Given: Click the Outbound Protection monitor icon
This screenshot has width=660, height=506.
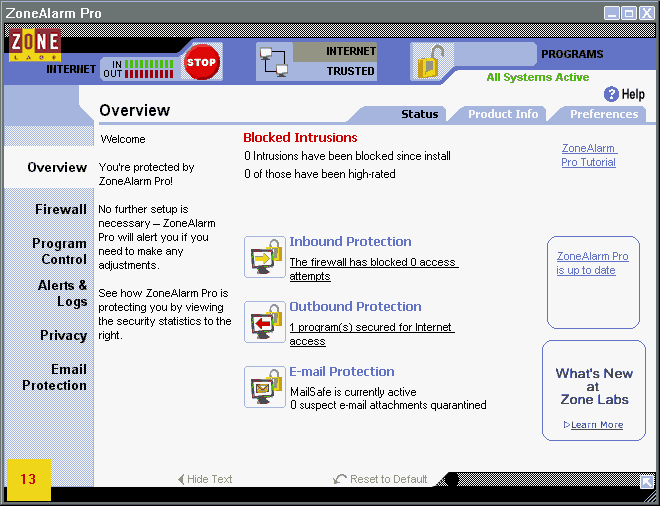Looking at the screenshot, I should (x=265, y=322).
